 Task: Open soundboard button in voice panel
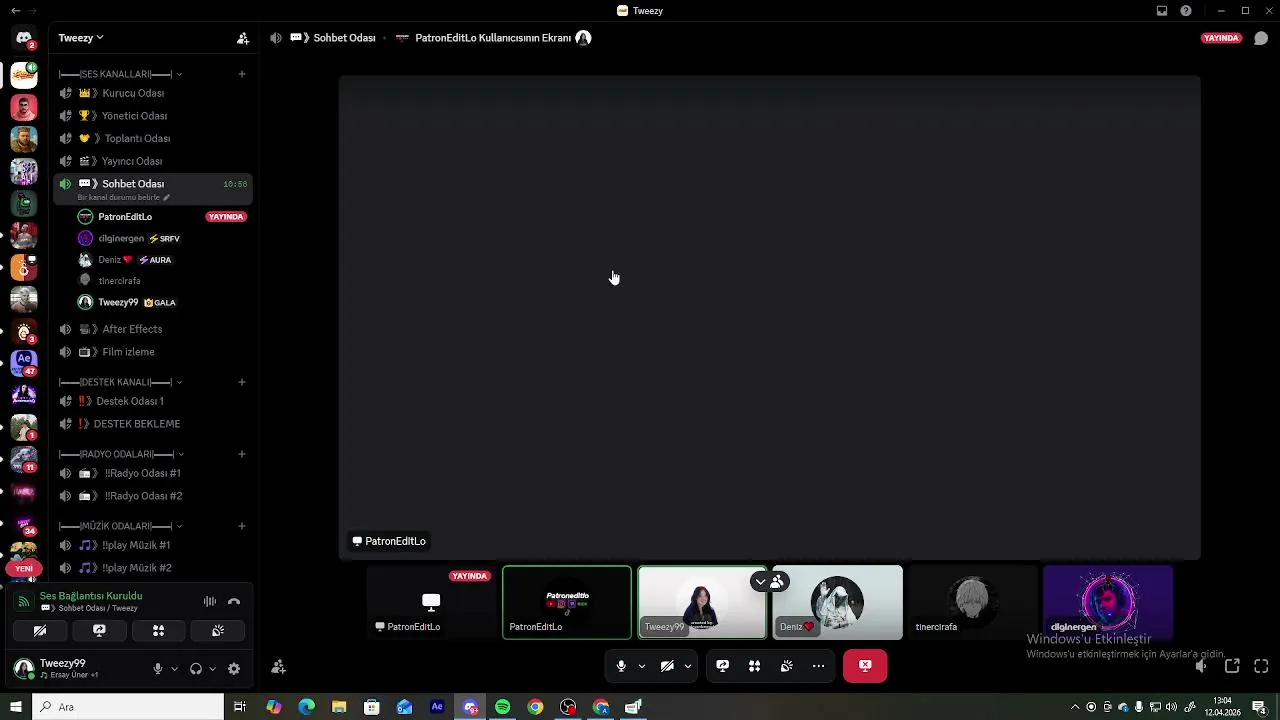pyautogui.click(x=218, y=631)
